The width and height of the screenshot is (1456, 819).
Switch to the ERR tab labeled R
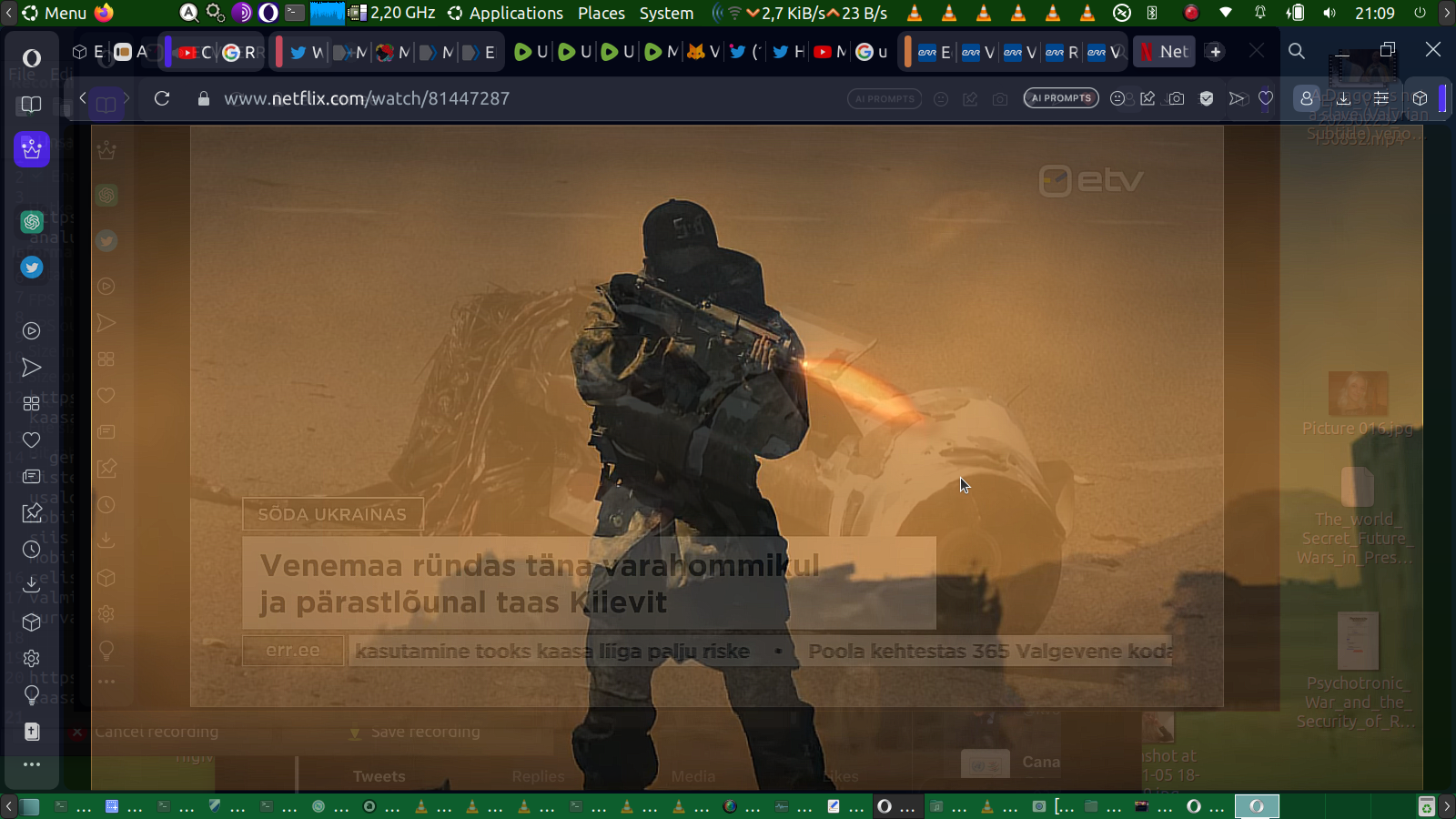point(1062,52)
